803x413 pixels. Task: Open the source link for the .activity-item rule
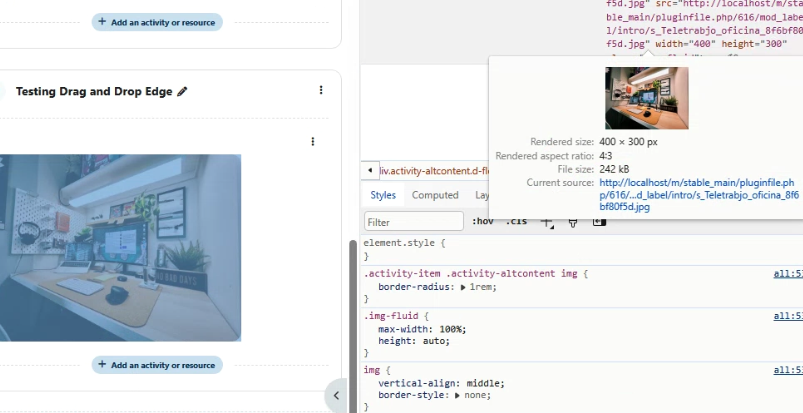point(788,274)
